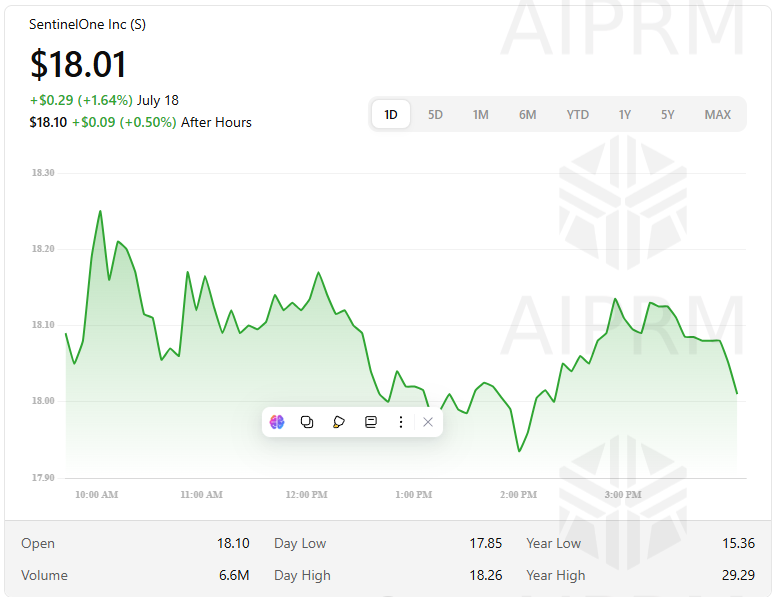
Task: Close the floating toolbar with X
Action: tap(428, 422)
